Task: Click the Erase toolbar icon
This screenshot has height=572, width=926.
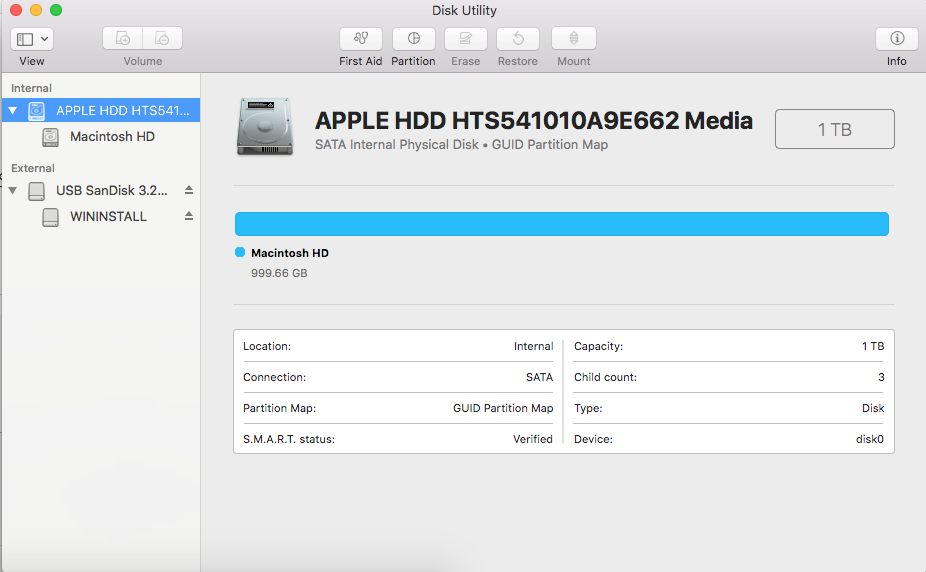Action: point(465,39)
